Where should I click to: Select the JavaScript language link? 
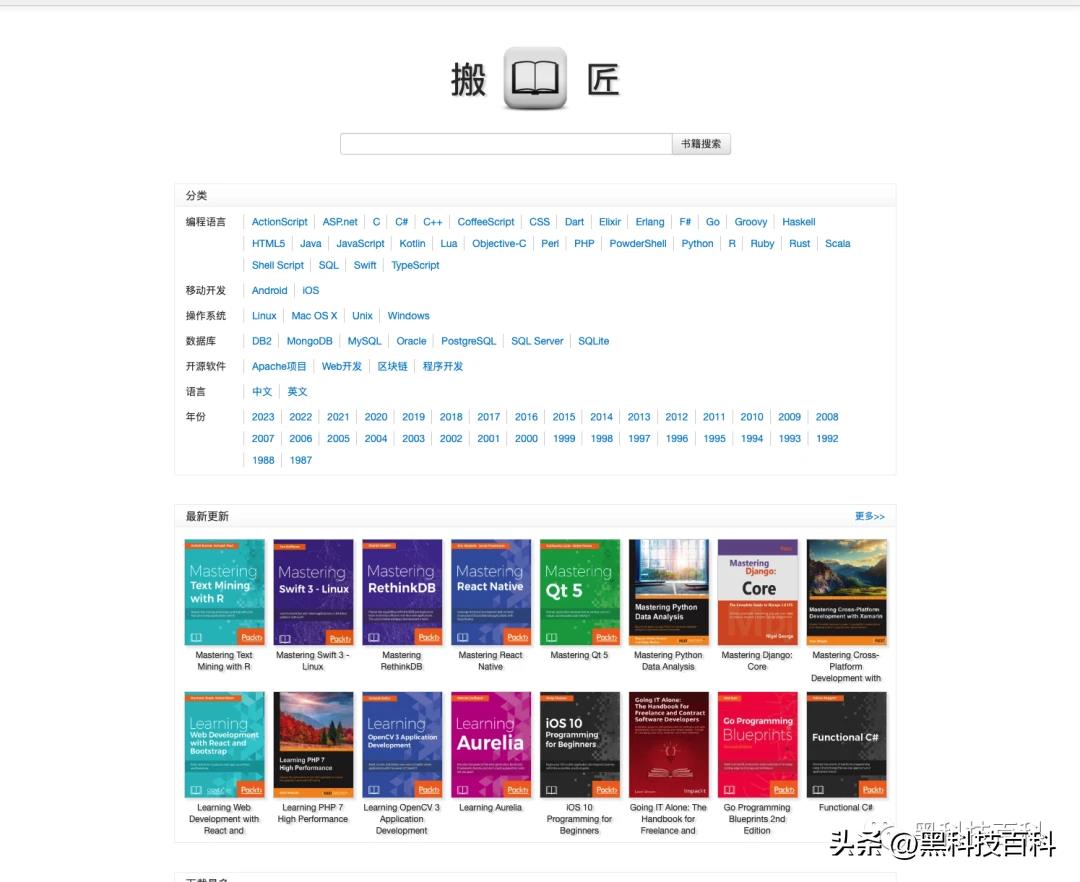(x=360, y=243)
